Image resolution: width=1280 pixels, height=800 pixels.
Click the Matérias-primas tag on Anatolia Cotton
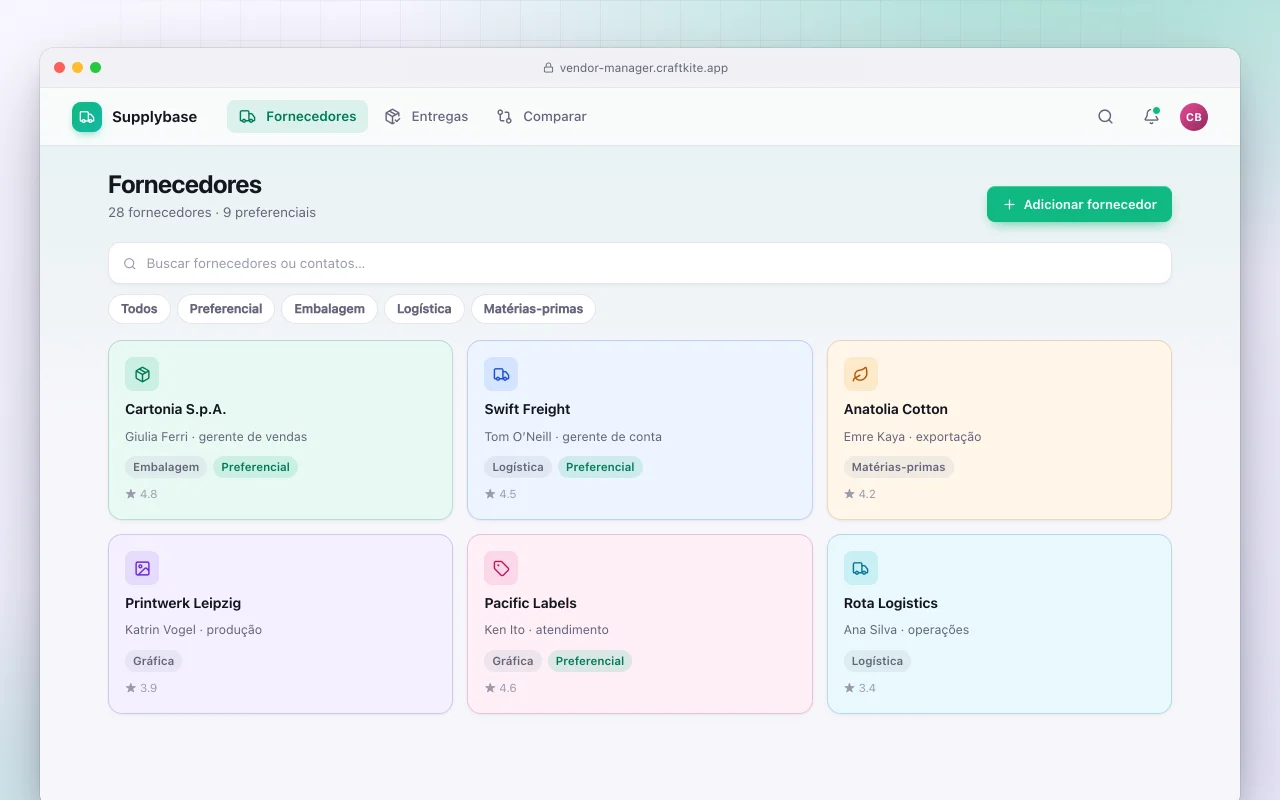point(899,467)
